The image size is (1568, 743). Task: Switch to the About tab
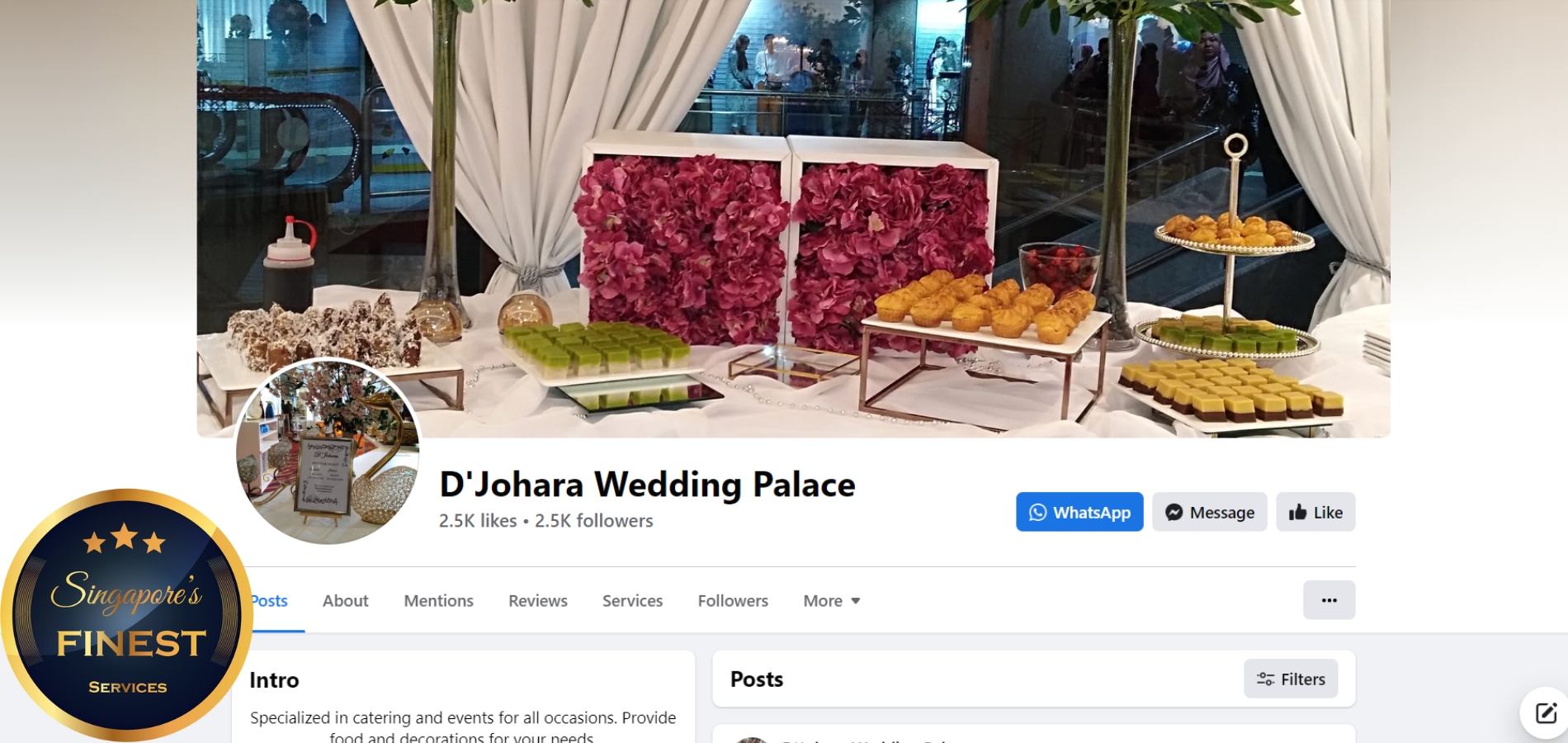click(x=345, y=601)
